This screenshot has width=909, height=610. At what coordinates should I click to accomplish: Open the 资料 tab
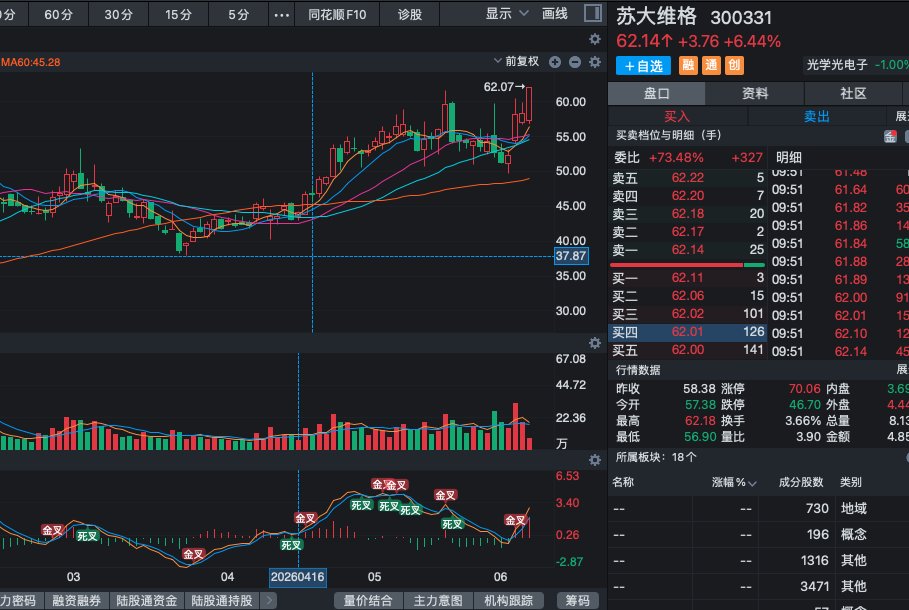(755, 93)
